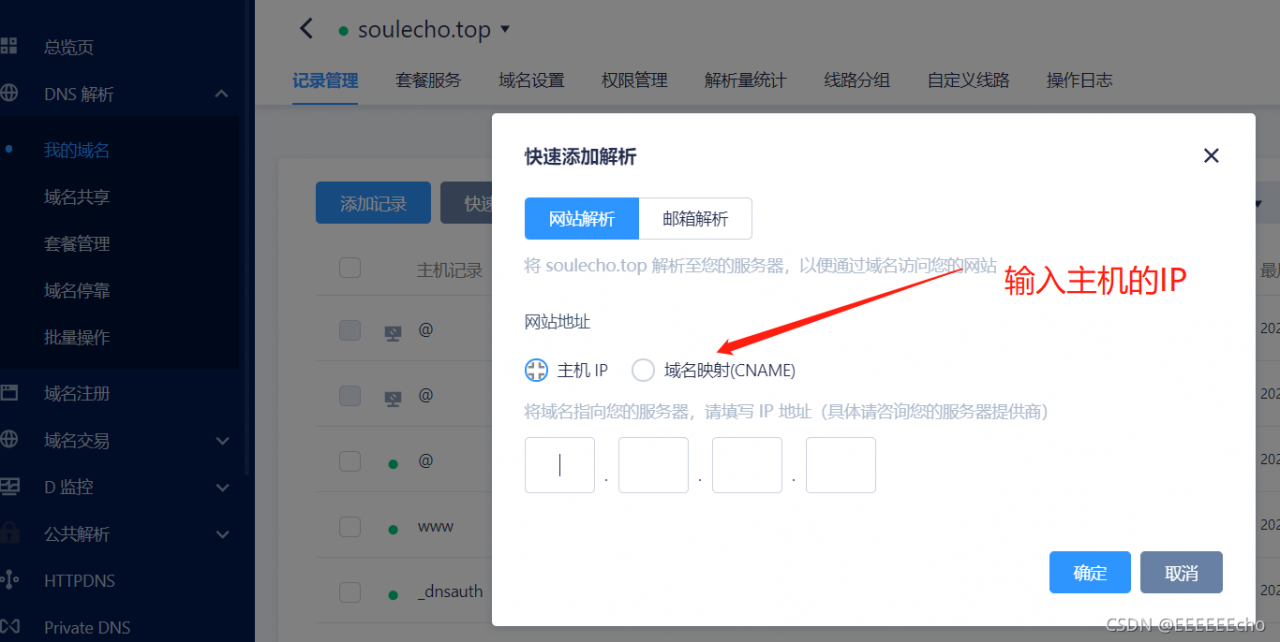Open 批量操作 in the sidebar
The height and width of the screenshot is (642, 1280).
click(77, 337)
